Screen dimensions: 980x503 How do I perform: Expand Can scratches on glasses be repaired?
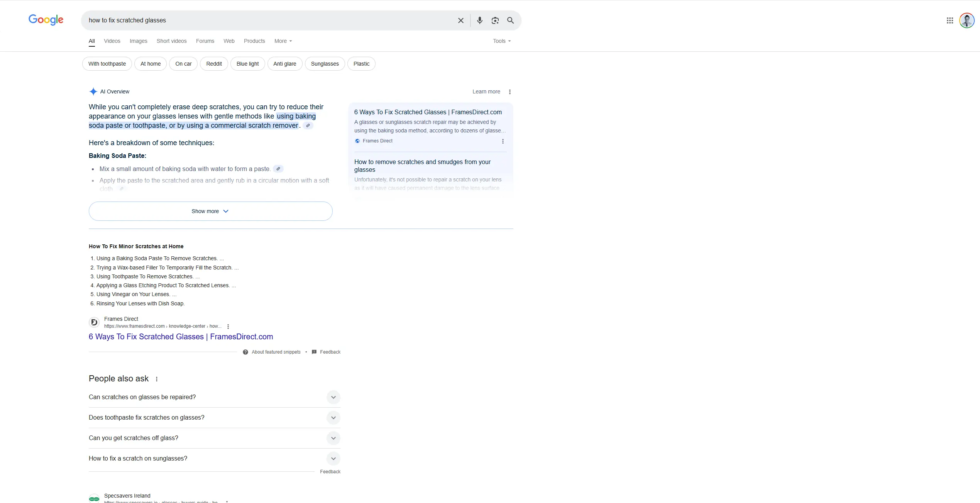click(x=214, y=397)
